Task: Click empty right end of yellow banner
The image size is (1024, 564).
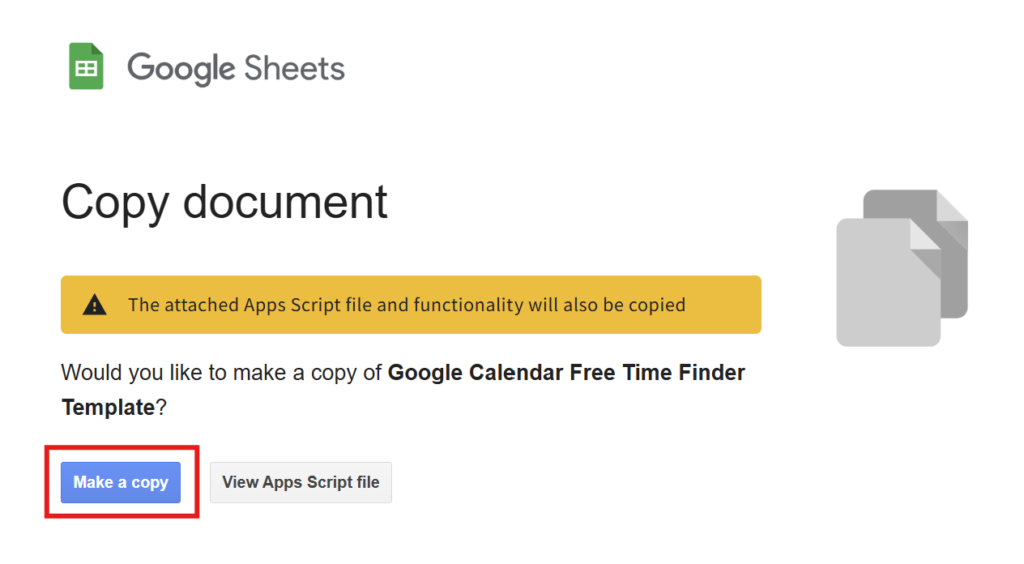Action: pos(724,305)
